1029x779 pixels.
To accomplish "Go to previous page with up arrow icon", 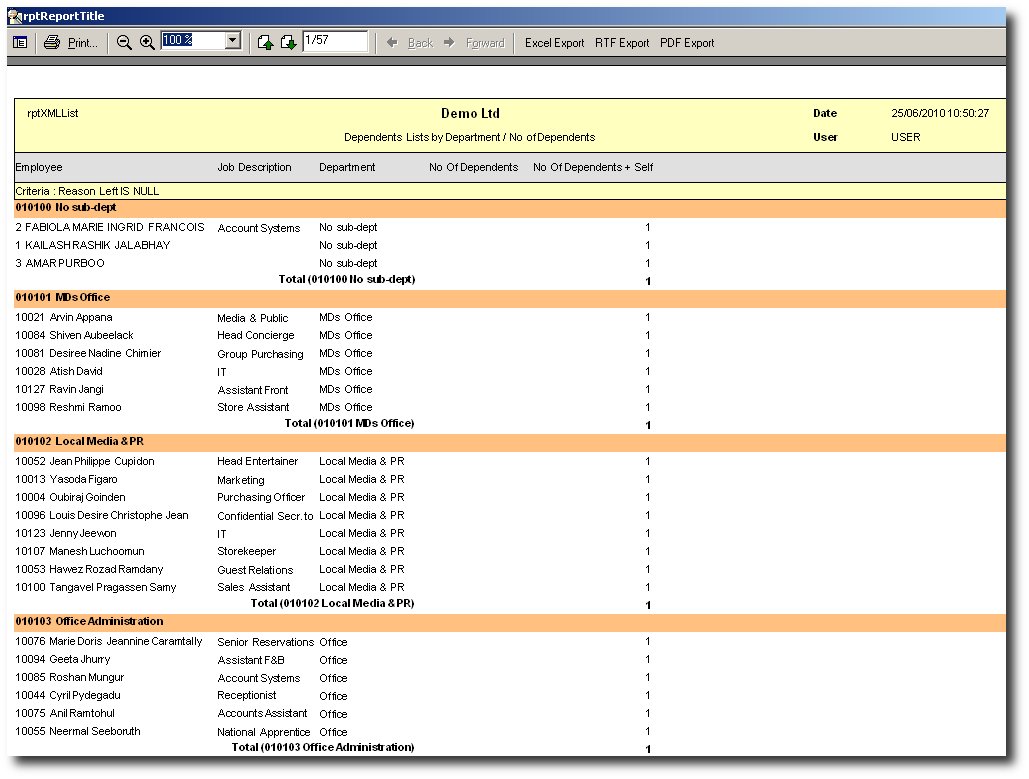I will click(265, 42).
